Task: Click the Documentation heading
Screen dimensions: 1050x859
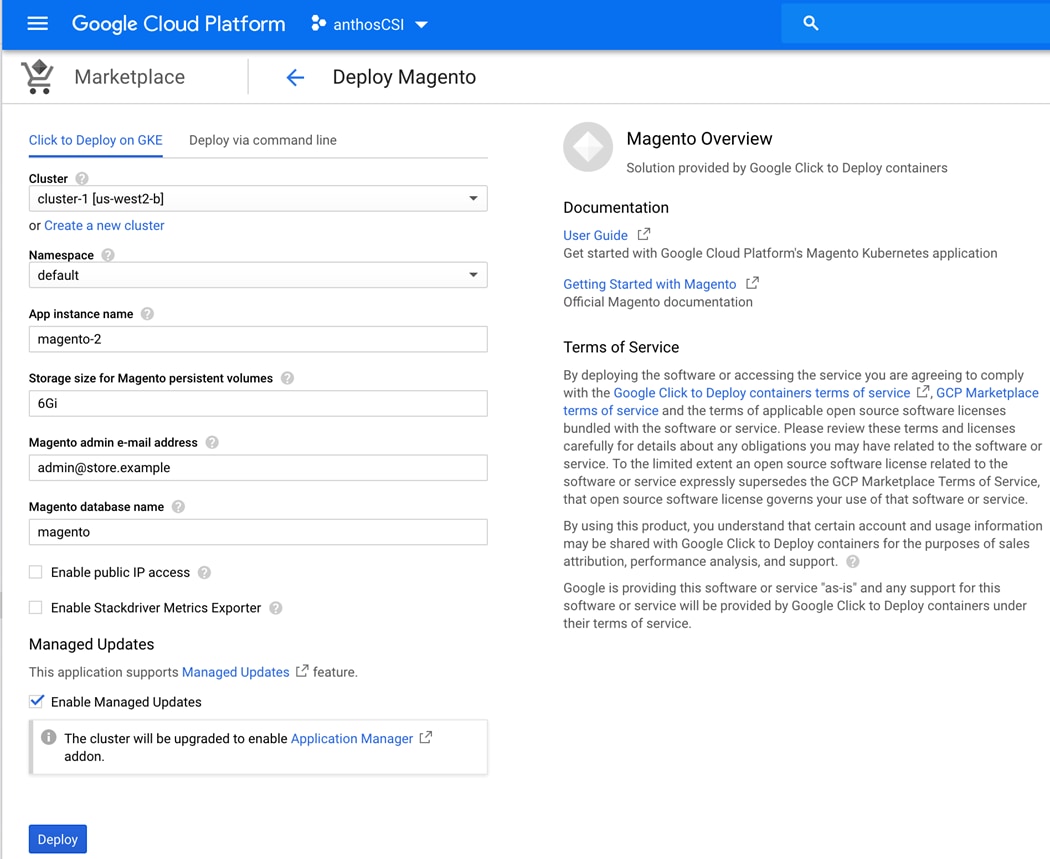Action: pos(615,208)
